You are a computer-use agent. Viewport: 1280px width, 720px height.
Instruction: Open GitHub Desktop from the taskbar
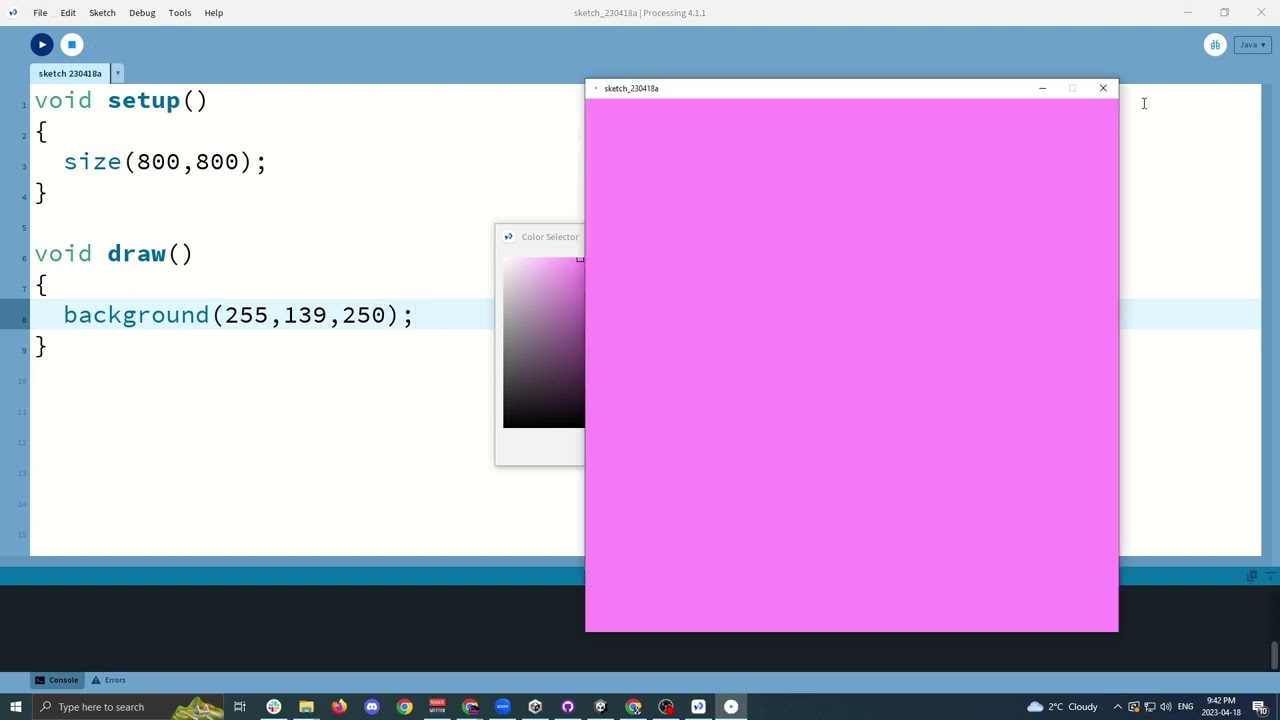click(x=568, y=707)
